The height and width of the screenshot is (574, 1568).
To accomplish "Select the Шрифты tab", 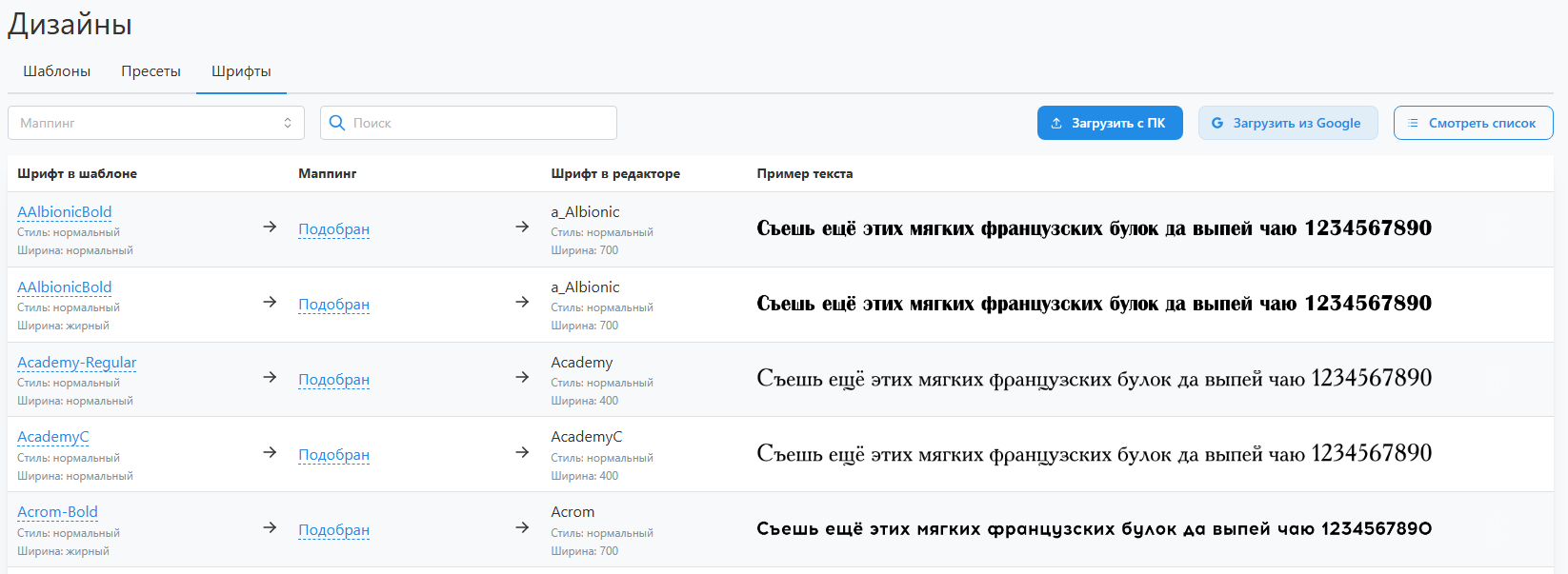I will (x=241, y=71).
